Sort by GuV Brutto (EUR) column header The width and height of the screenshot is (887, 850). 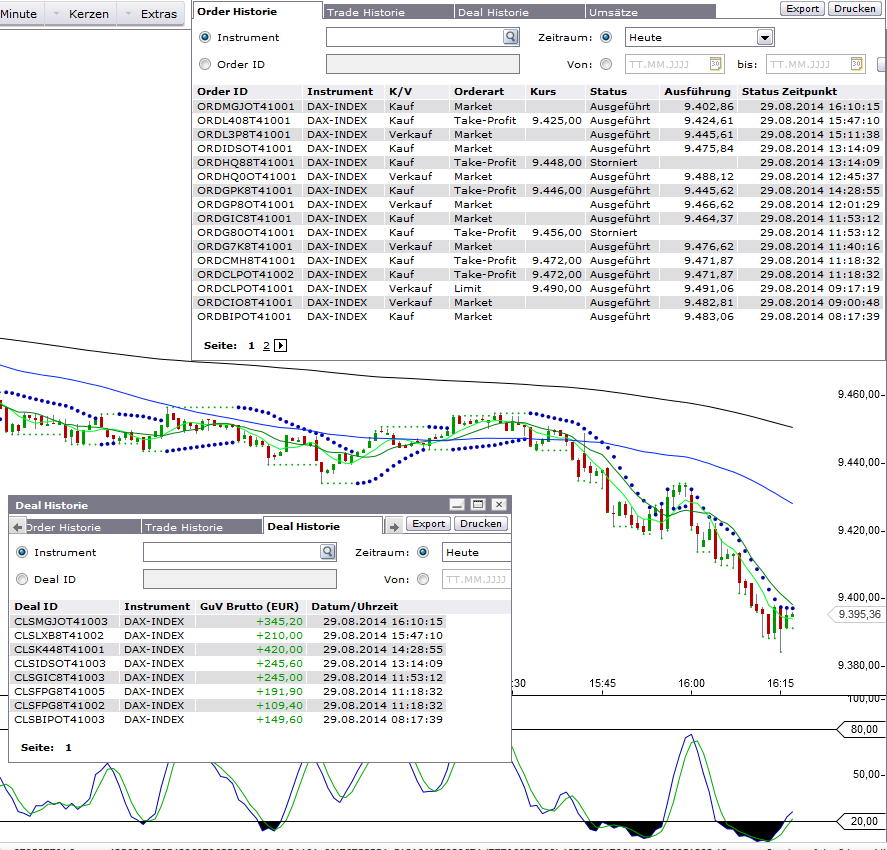tap(249, 606)
